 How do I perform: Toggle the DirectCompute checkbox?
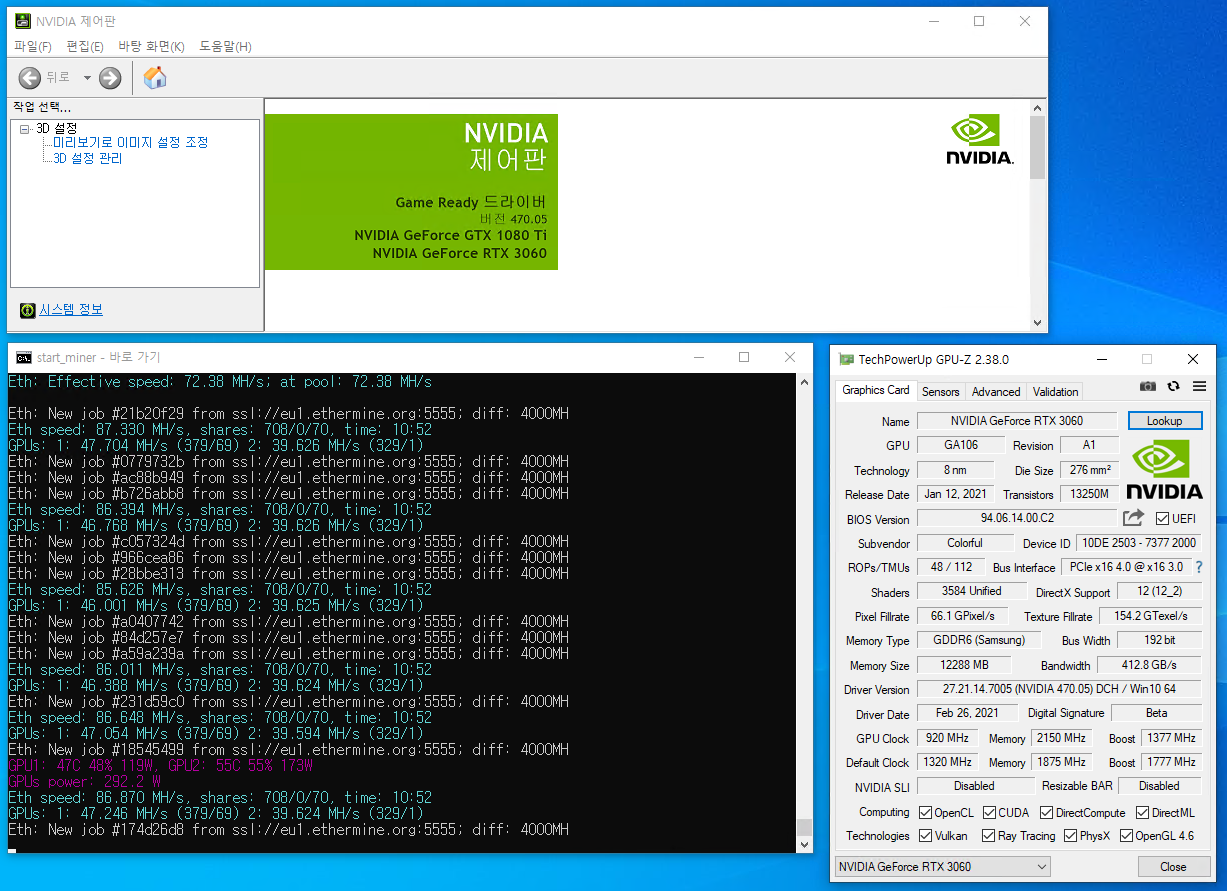1047,813
